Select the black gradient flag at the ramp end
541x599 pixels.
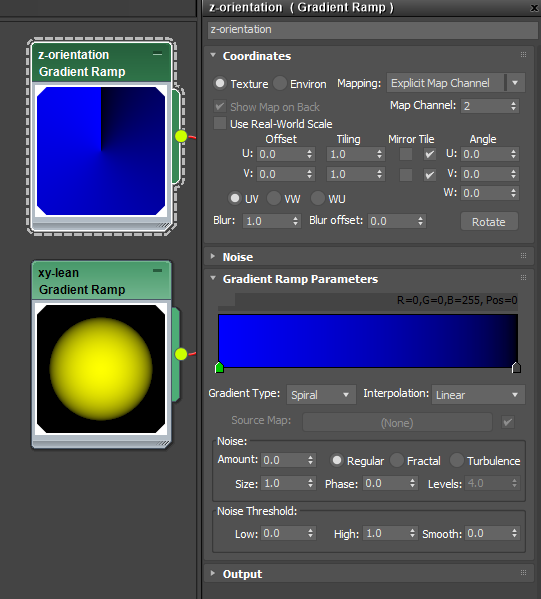tap(516, 367)
